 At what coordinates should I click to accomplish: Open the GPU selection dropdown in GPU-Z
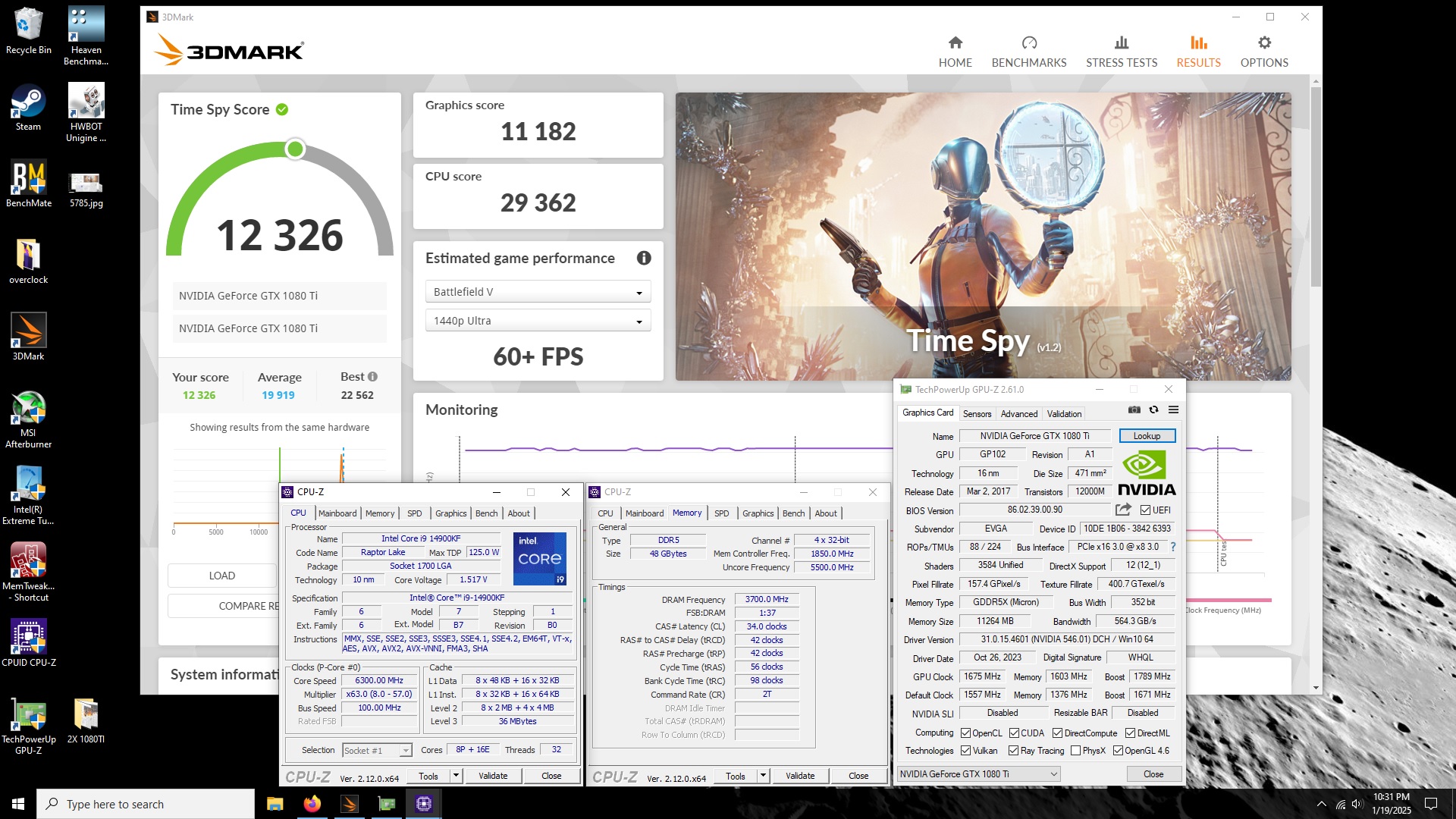click(978, 774)
